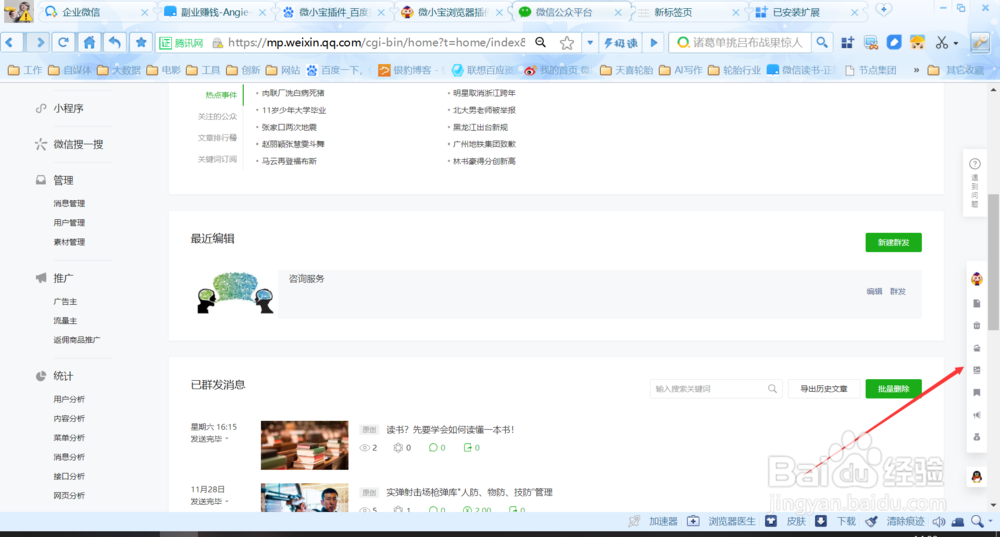Click the new tab plus button
The height and width of the screenshot is (537, 1000).
[x=883, y=10]
